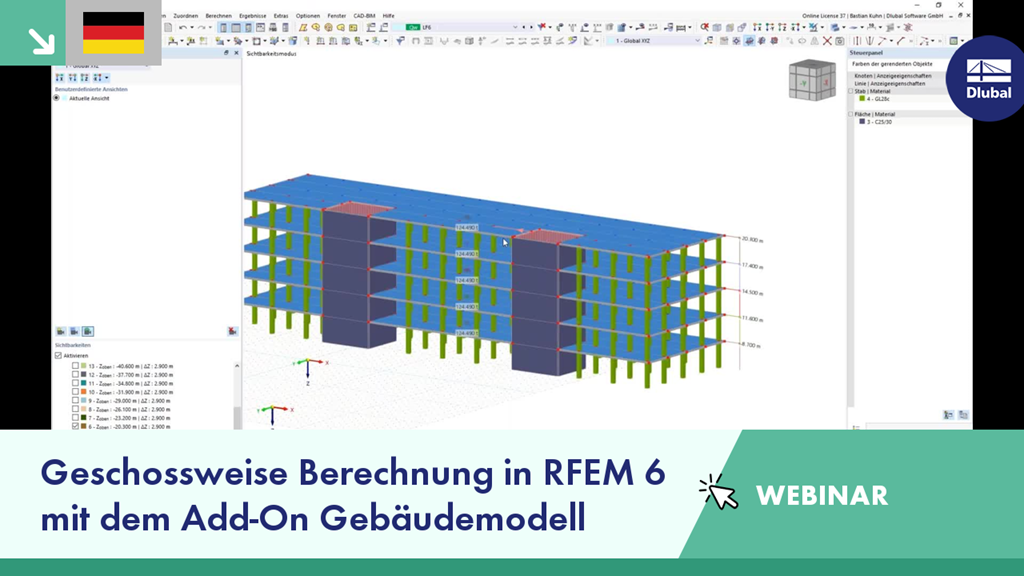Viewport: 1024px width, 576px height.
Task: Click the left icon at Steuerpanel bottom
Action: [x=948, y=415]
